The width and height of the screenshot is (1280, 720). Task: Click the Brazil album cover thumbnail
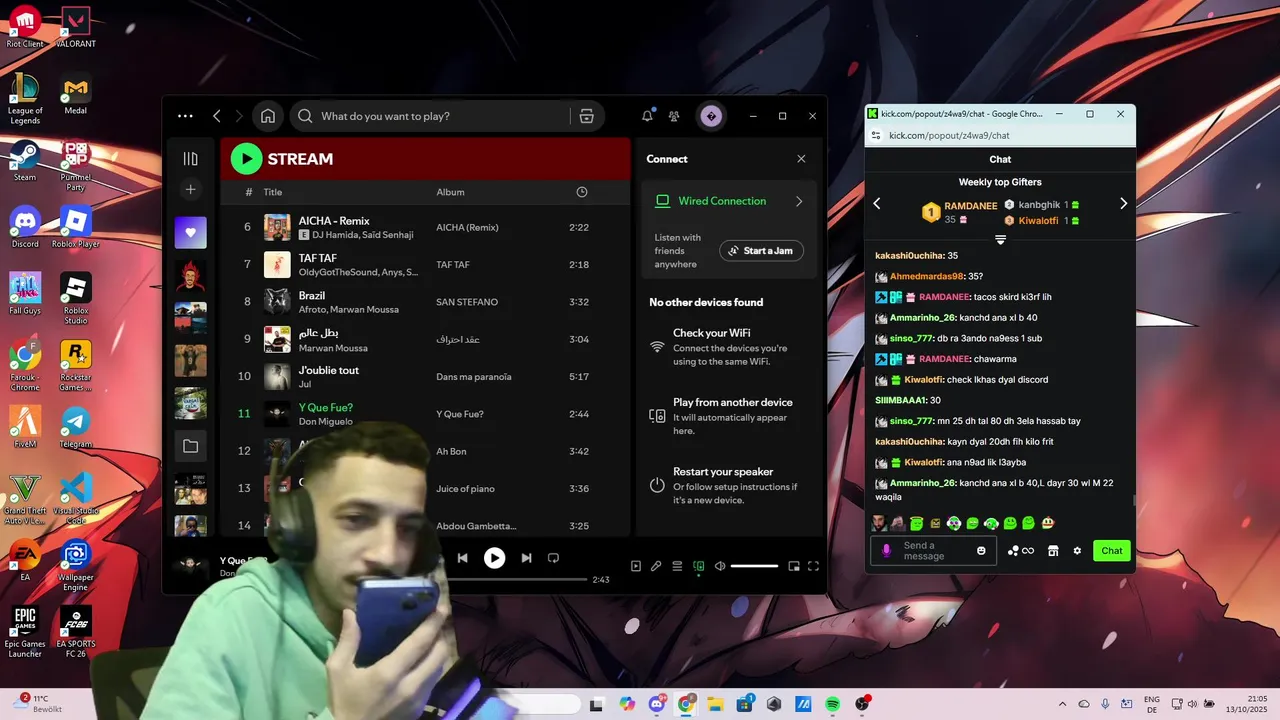coord(277,302)
